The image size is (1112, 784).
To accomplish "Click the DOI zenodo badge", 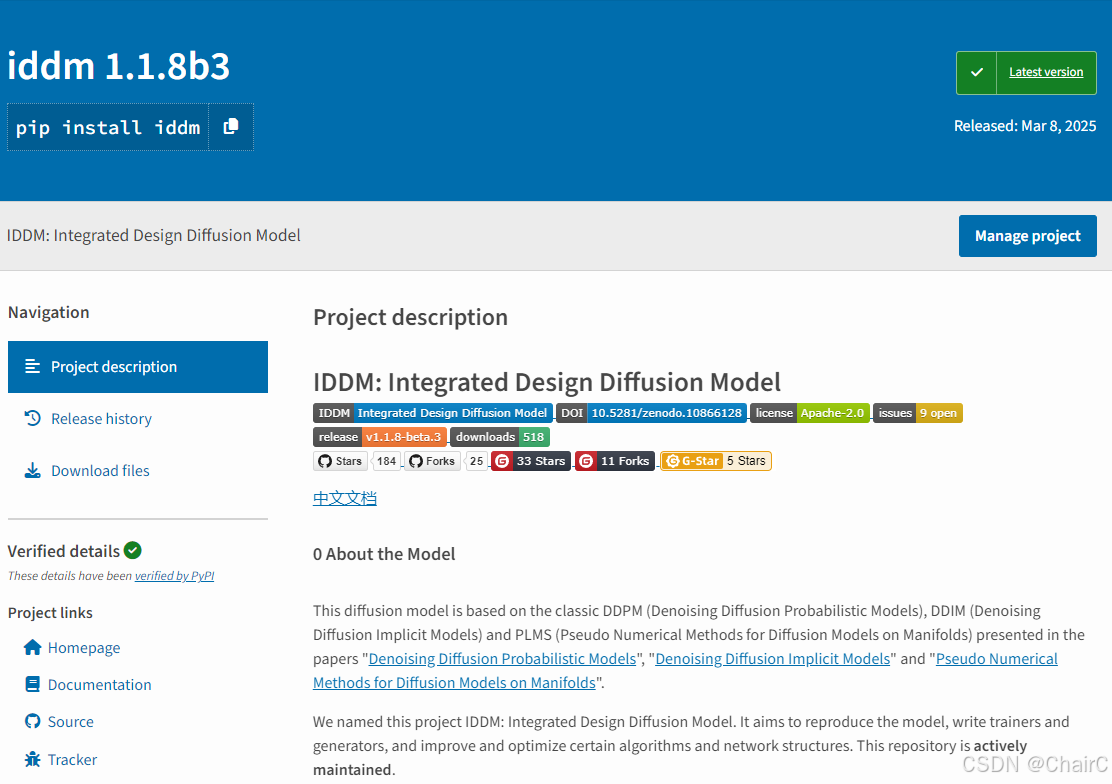I will point(651,413).
